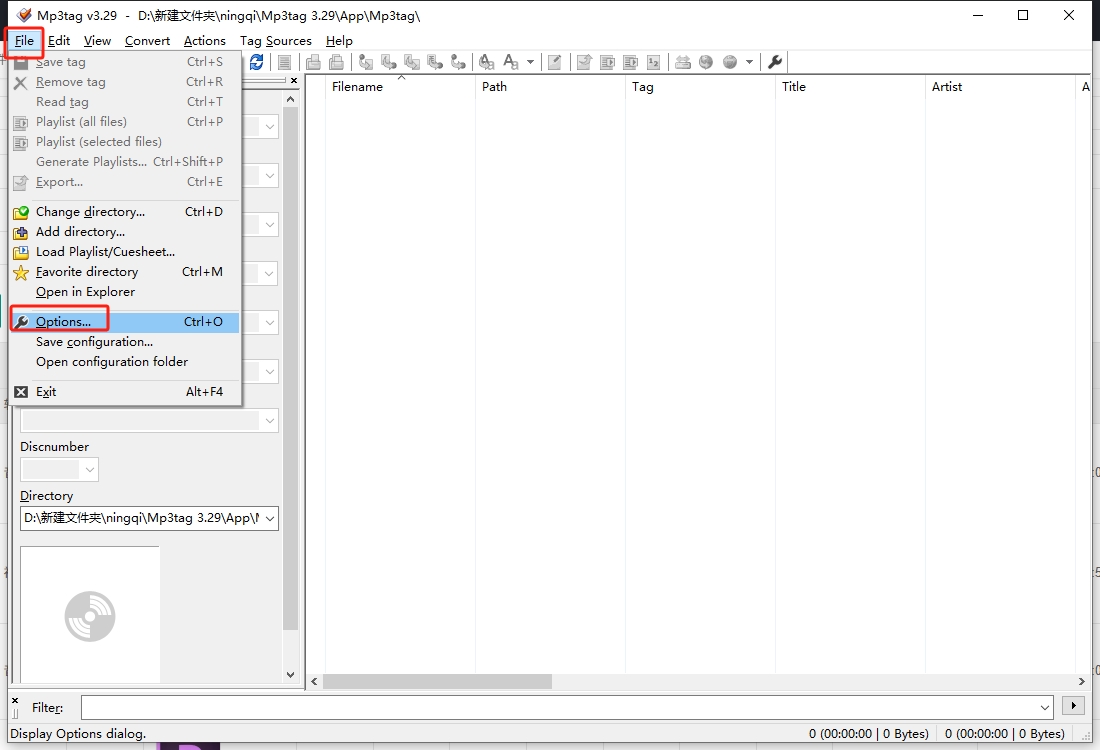Image resolution: width=1100 pixels, height=750 pixels.
Task: Click the Export toolbar icon
Action: pyautogui.click(x=584, y=62)
